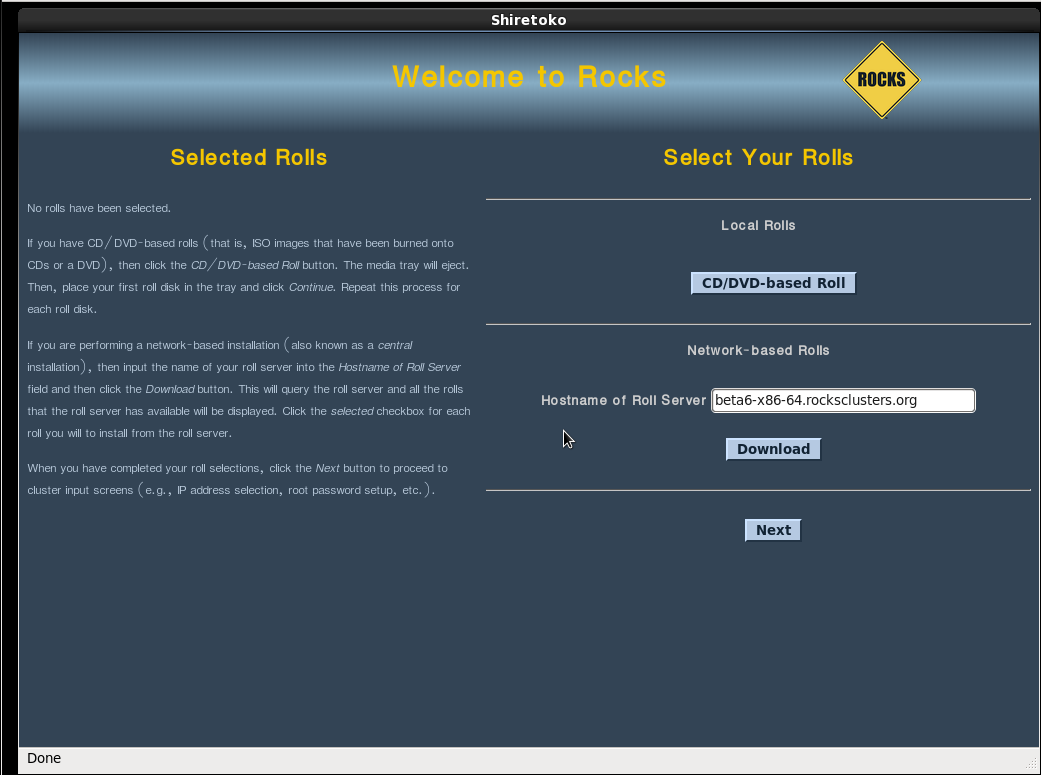Click the italic 'central' word in instructions

click(x=395, y=345)
